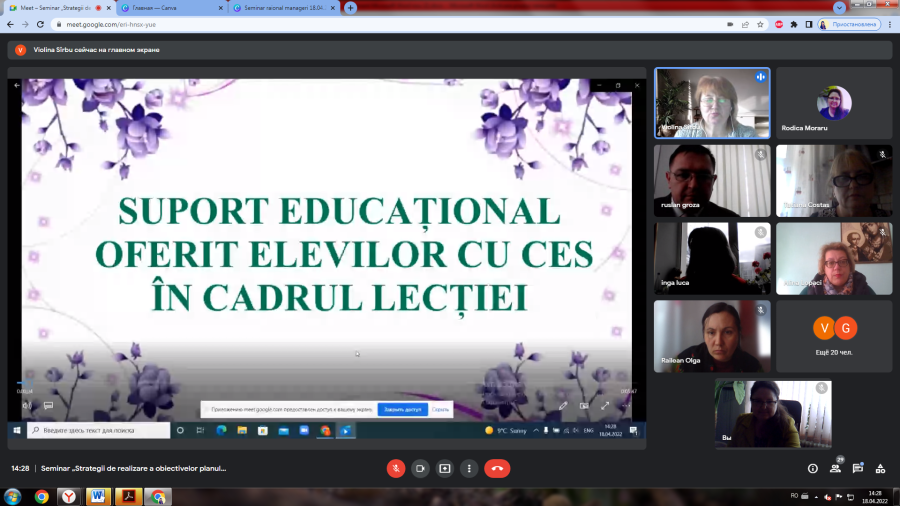Toggle the camera button in Meet
900x506 pixels.
(x=420, y=469)
